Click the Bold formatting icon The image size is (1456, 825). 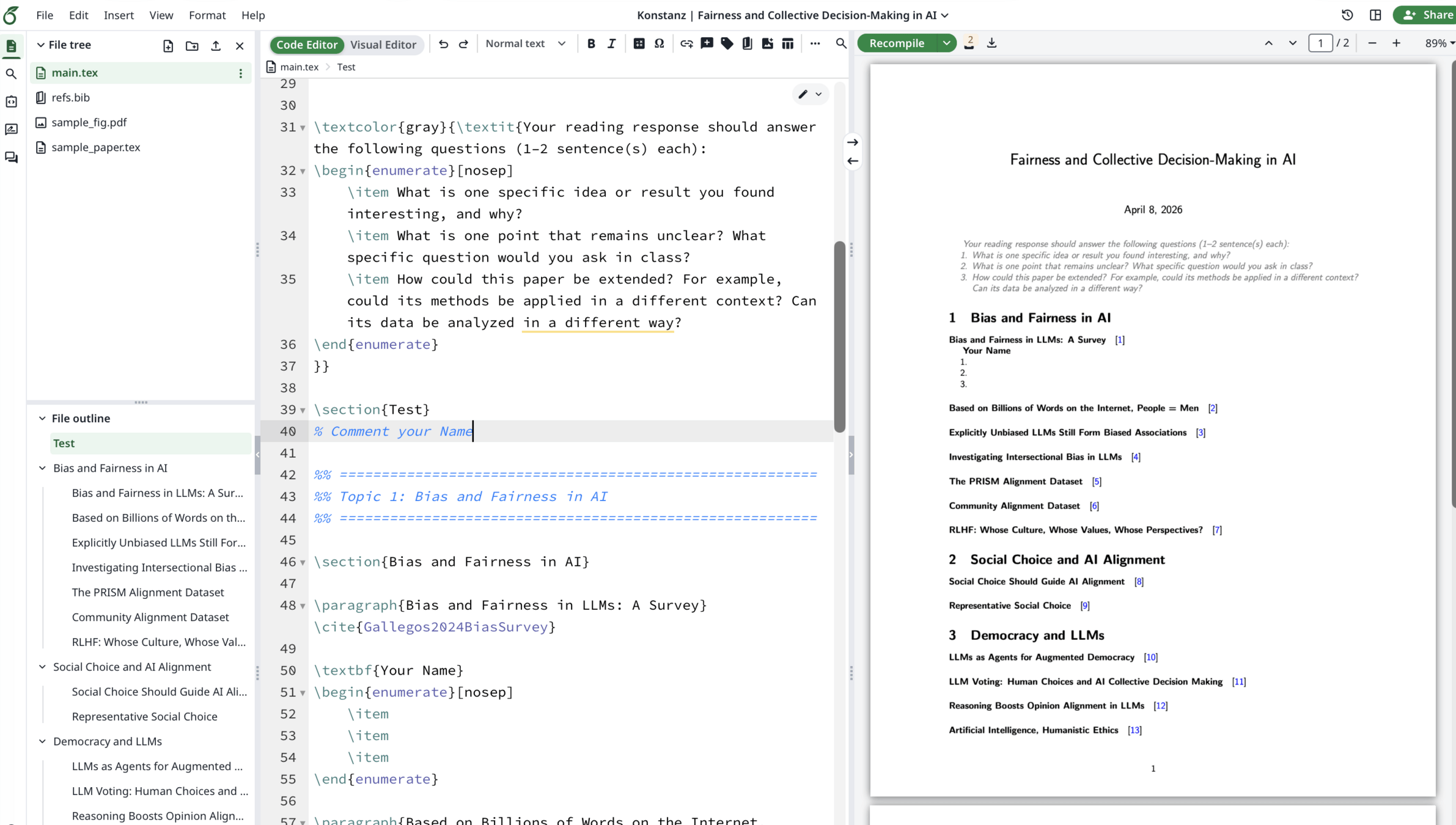coord(590,44)
